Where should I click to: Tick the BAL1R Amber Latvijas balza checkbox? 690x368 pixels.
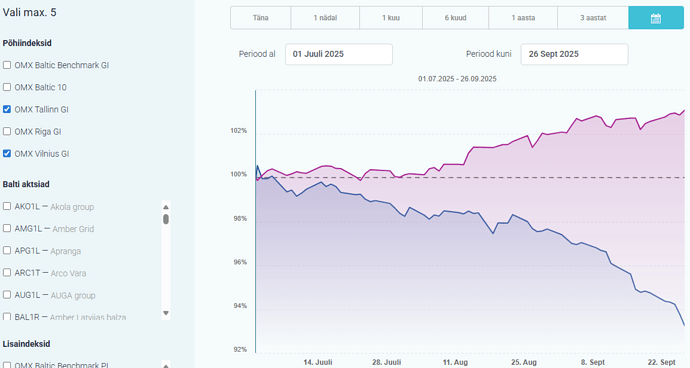click(x=7, y=316)
